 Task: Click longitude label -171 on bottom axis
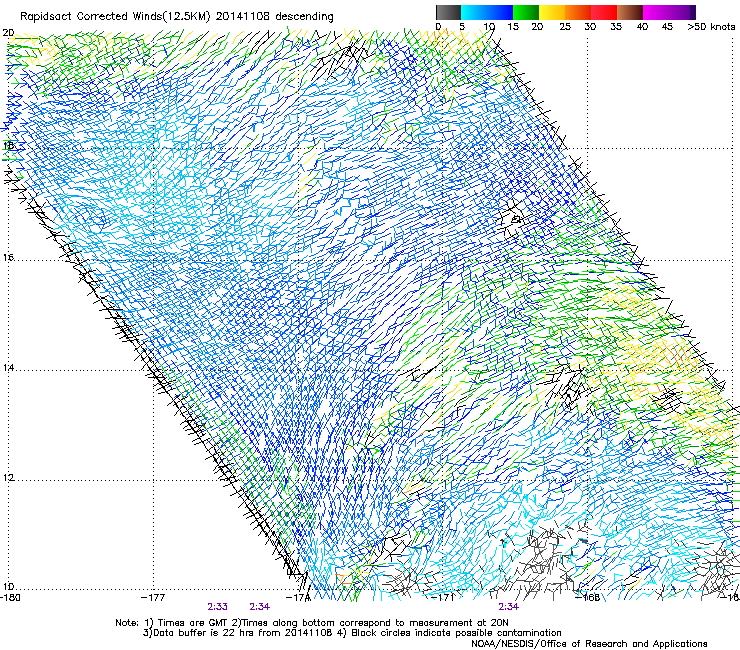pos(443,597)
